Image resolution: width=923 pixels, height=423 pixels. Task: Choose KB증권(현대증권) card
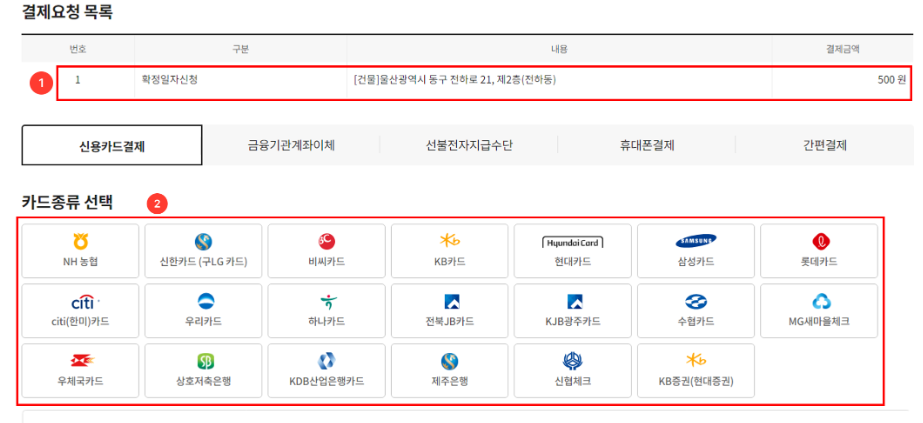(696, 371)
